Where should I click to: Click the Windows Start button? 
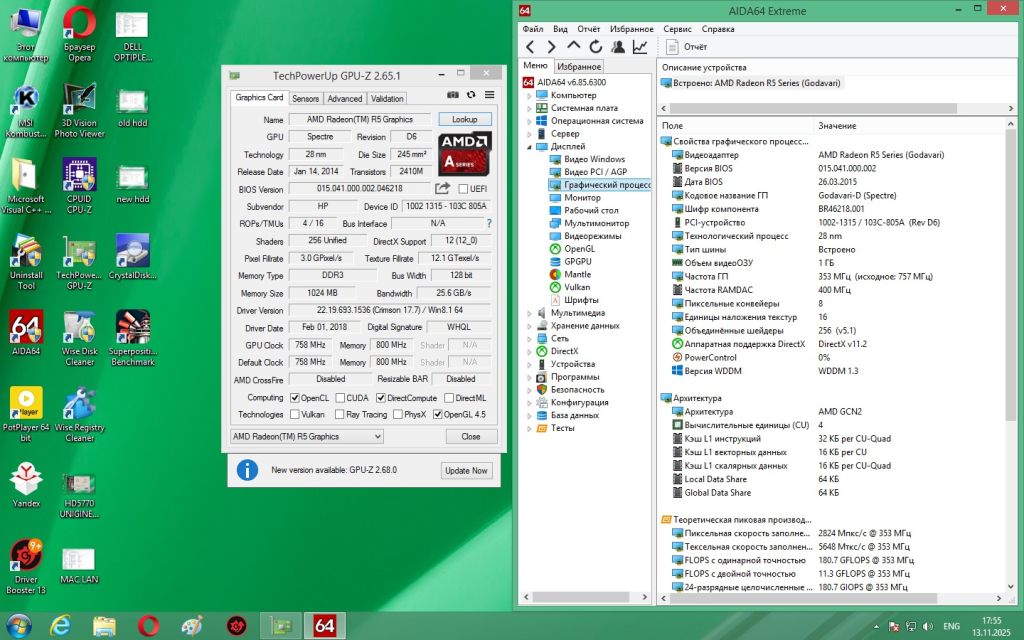tap(18, 626)
